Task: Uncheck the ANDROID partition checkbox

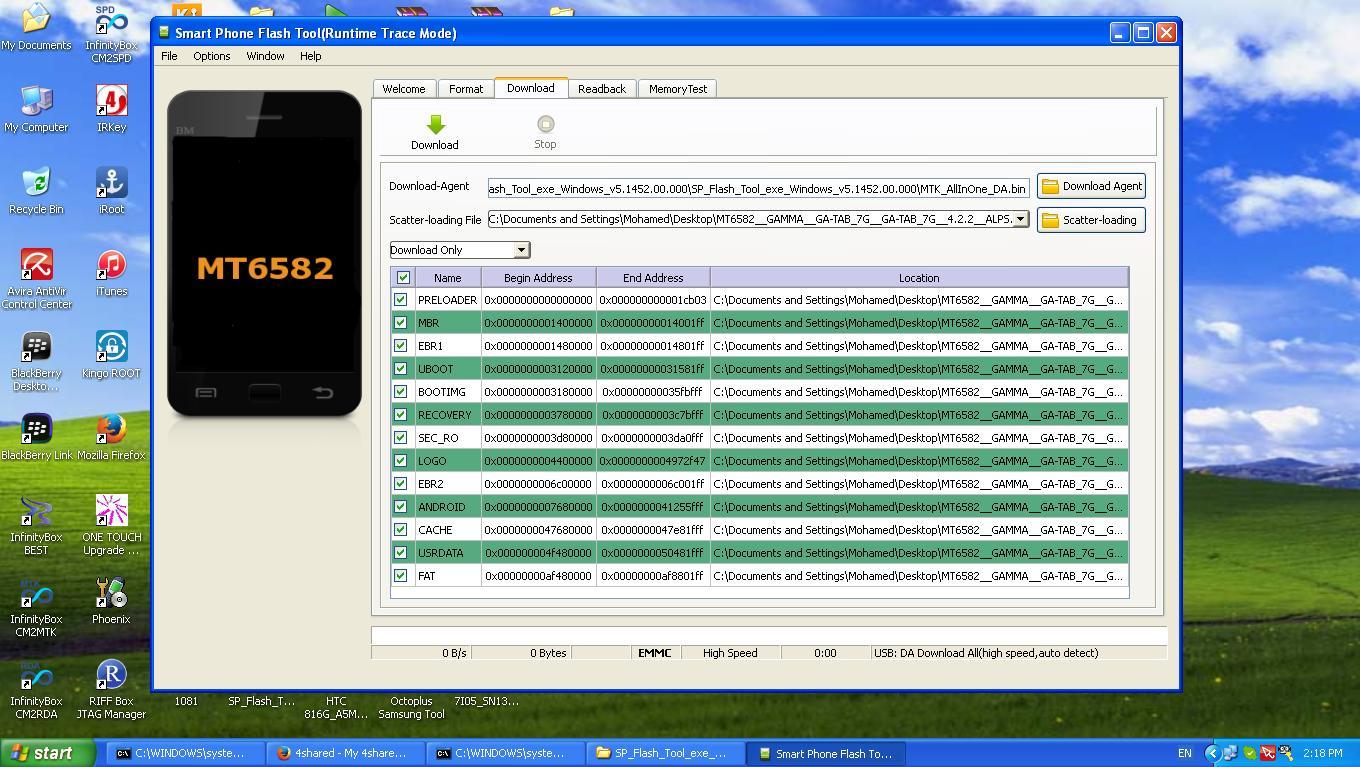Action: point(401,507)
